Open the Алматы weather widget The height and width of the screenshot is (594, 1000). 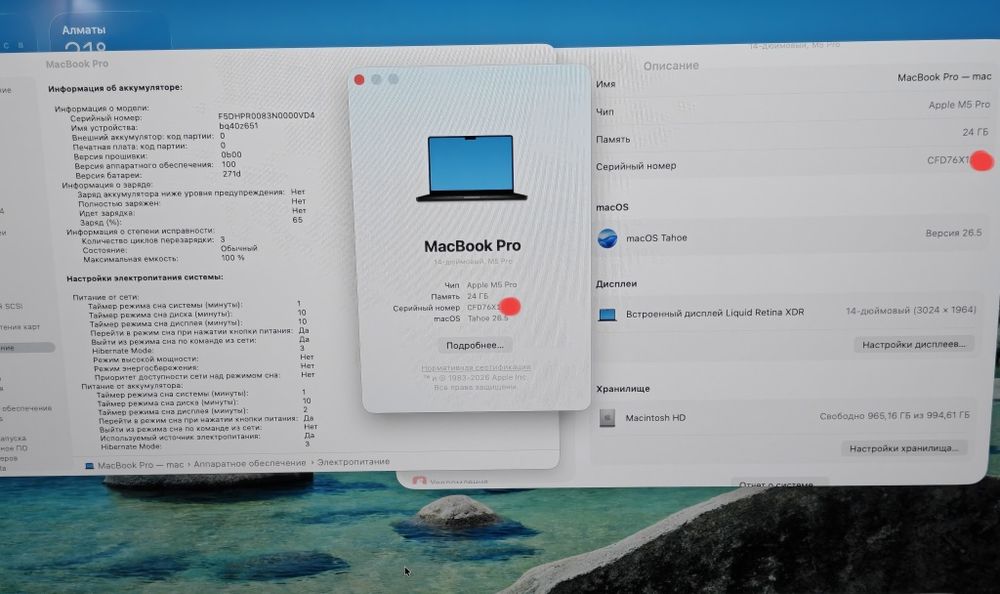(108, 31)
